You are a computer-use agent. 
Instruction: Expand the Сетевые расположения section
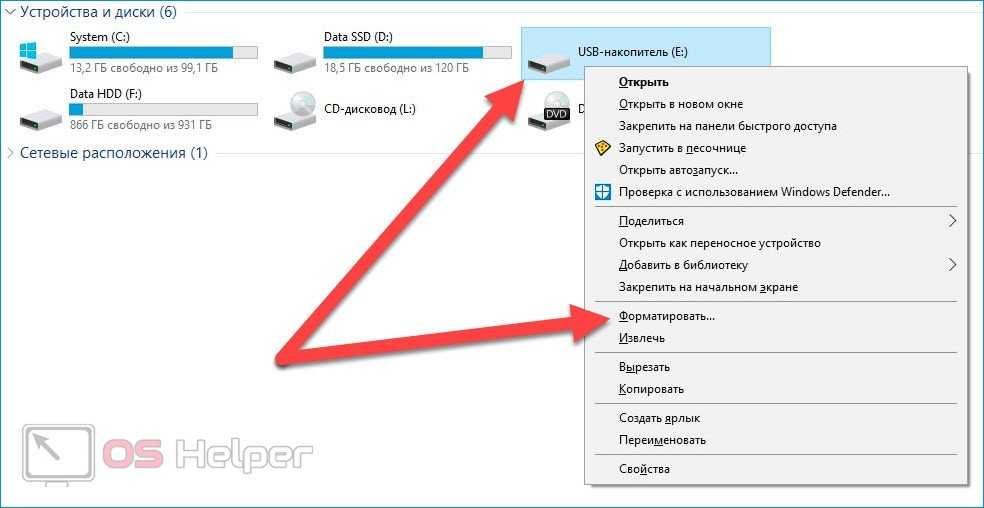(10, 153)
